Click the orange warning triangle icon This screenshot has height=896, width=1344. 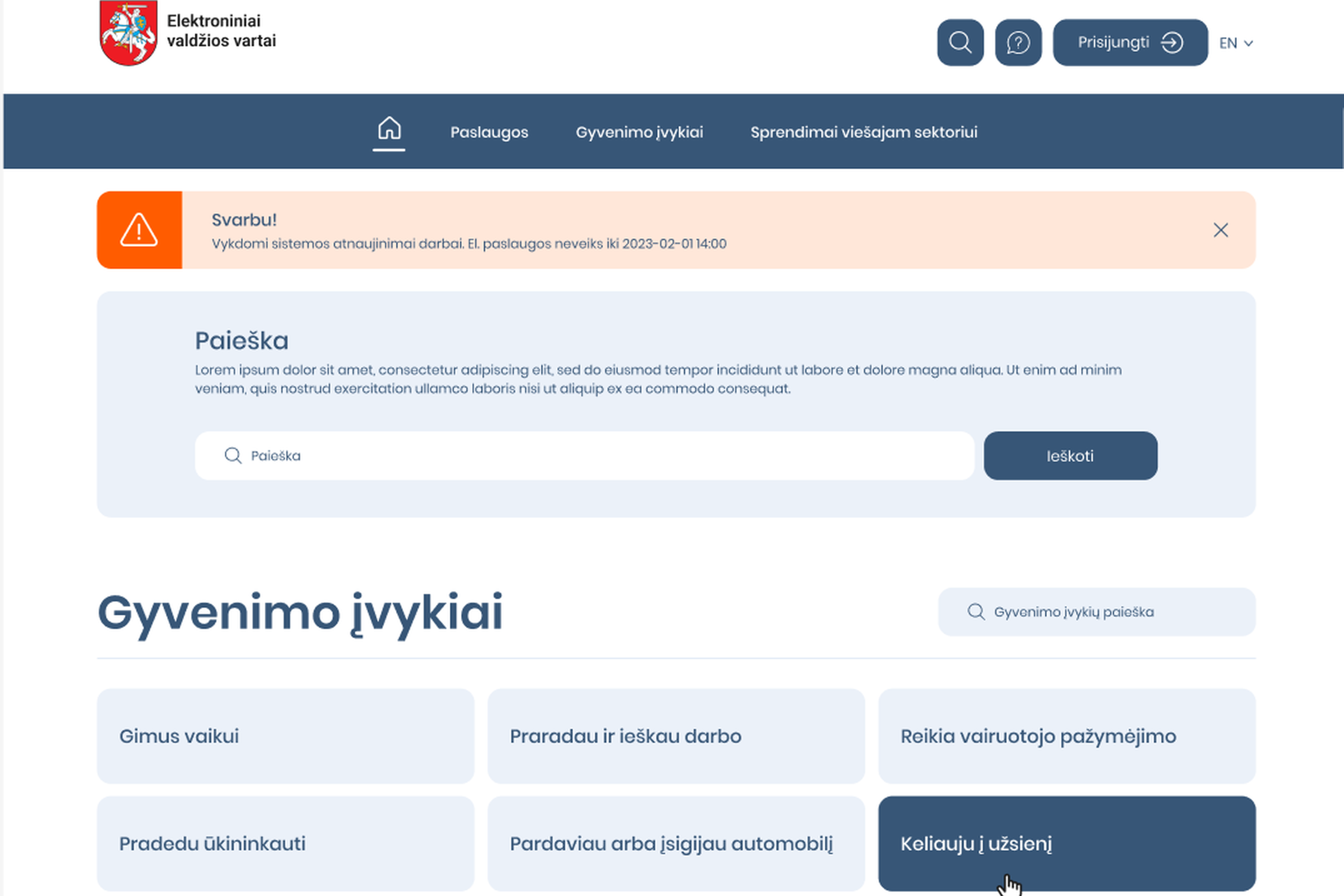point(139,230)
